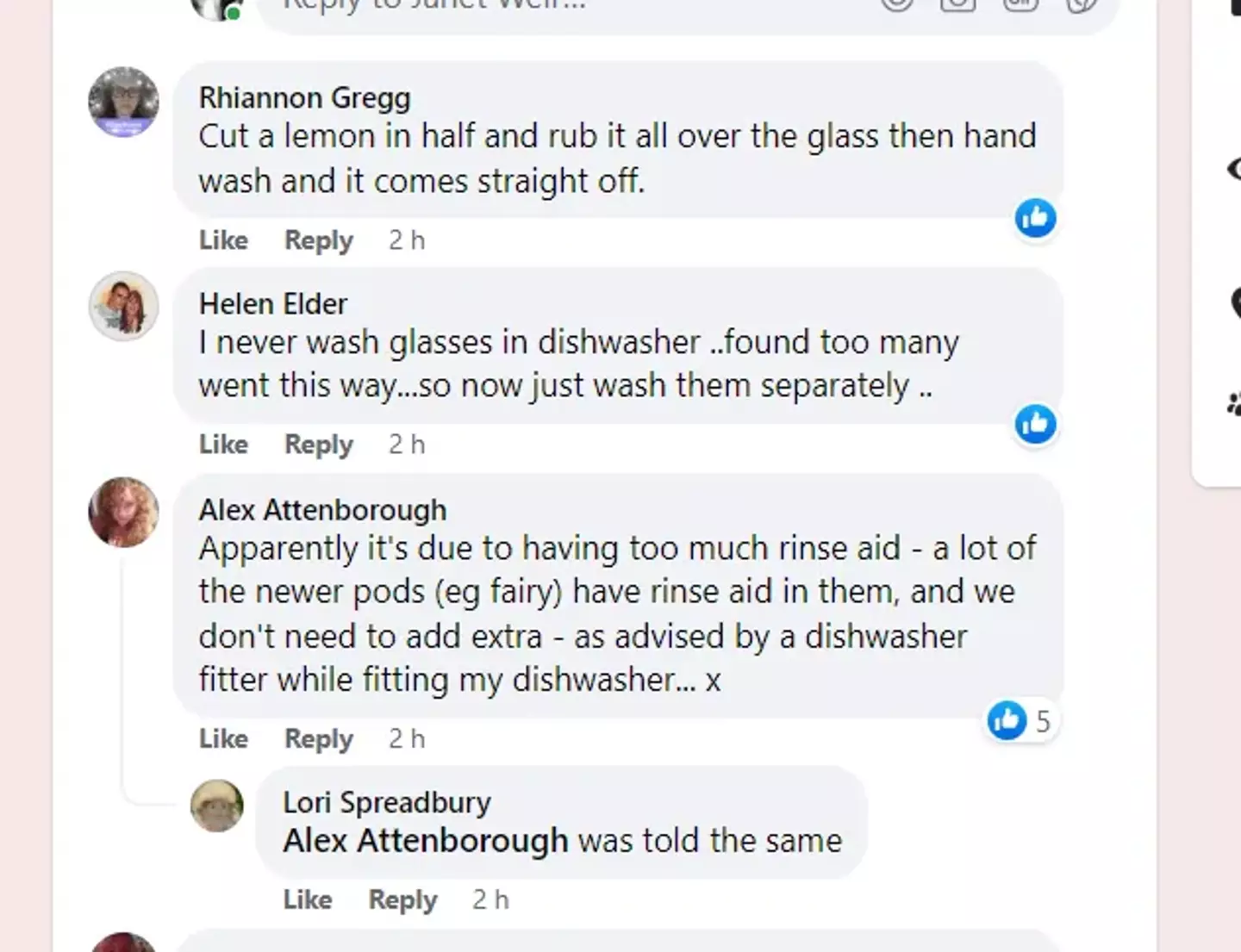
Task: Attach a photo using the camera icon
Action: tap(956, 5)
